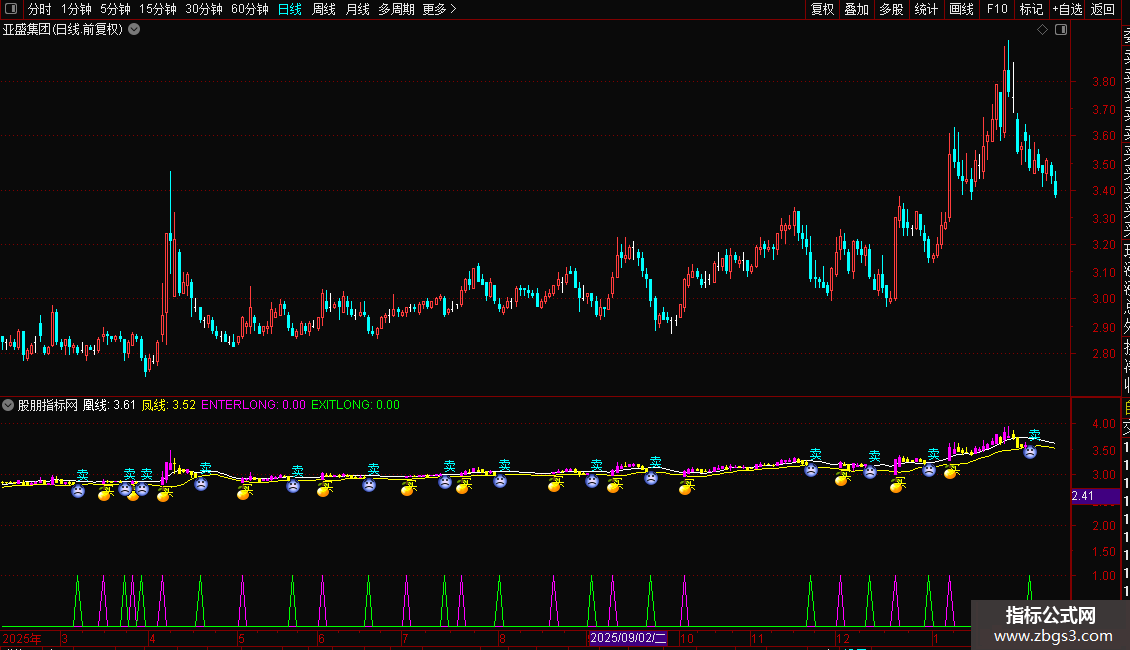The image size is (1130, 650).
Task: Add stock via +自选 button
Action: point(1067,9)
